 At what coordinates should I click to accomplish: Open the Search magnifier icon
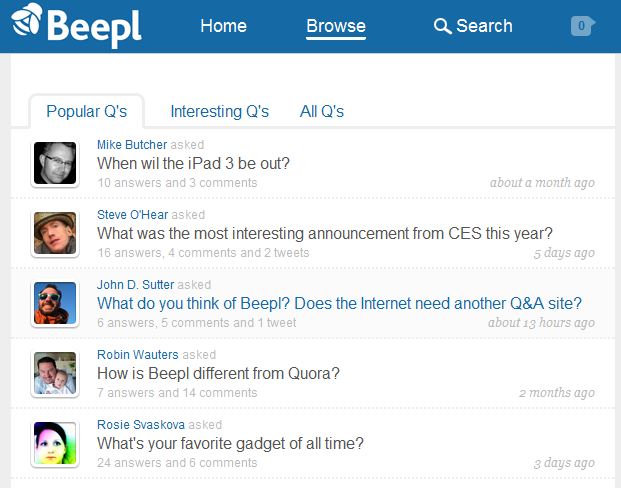(x=442, y=27)
